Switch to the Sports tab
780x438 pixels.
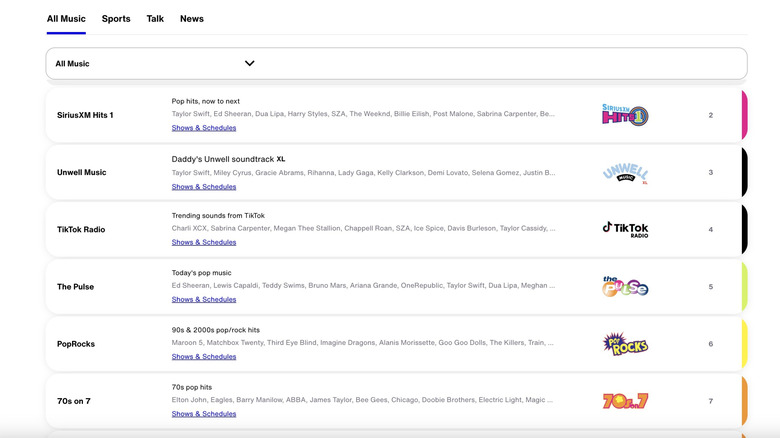click(116, 19)
